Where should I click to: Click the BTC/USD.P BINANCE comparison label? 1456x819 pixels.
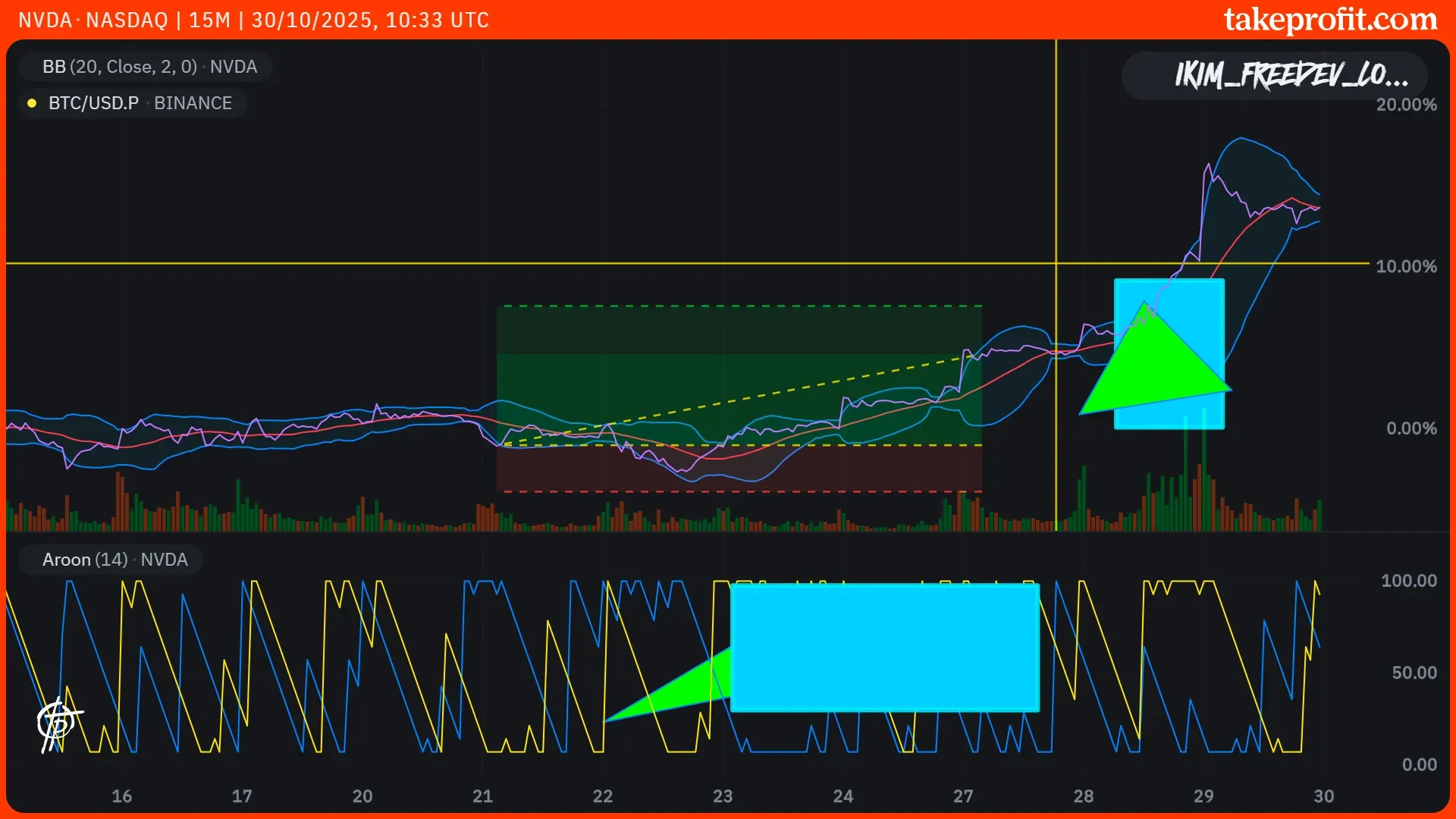tap(140, 103)
